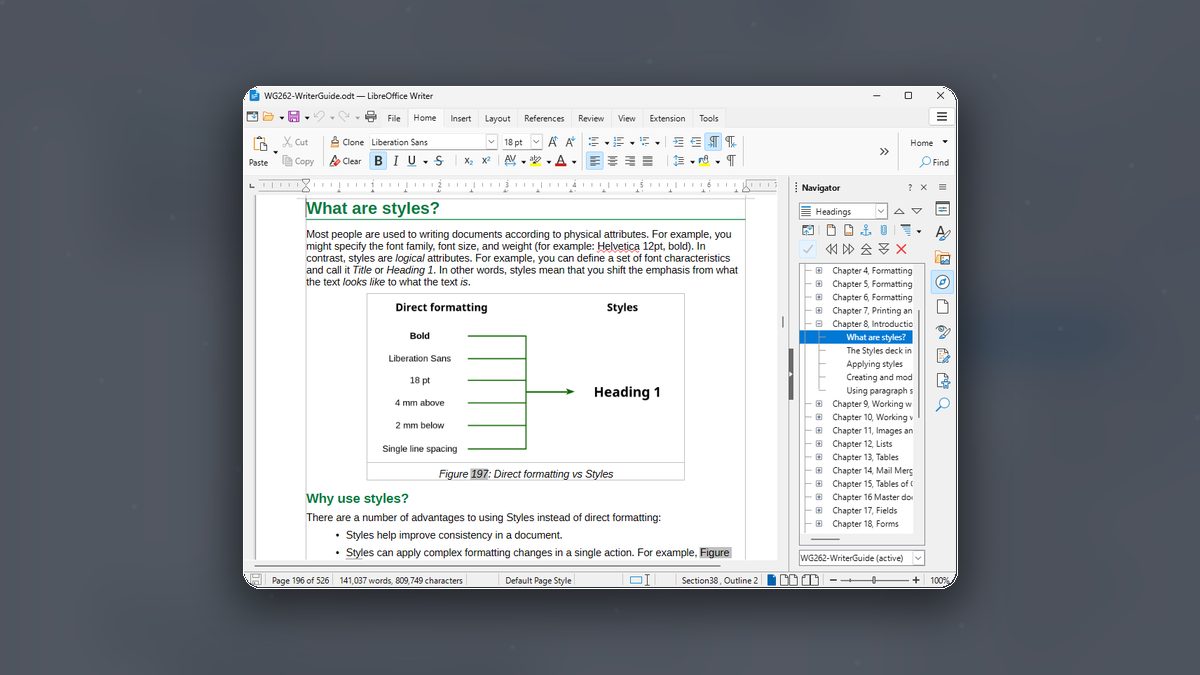Select 'Applying styles' in Navigator
Screen dimensions: 1200x675
pos(874,364)
